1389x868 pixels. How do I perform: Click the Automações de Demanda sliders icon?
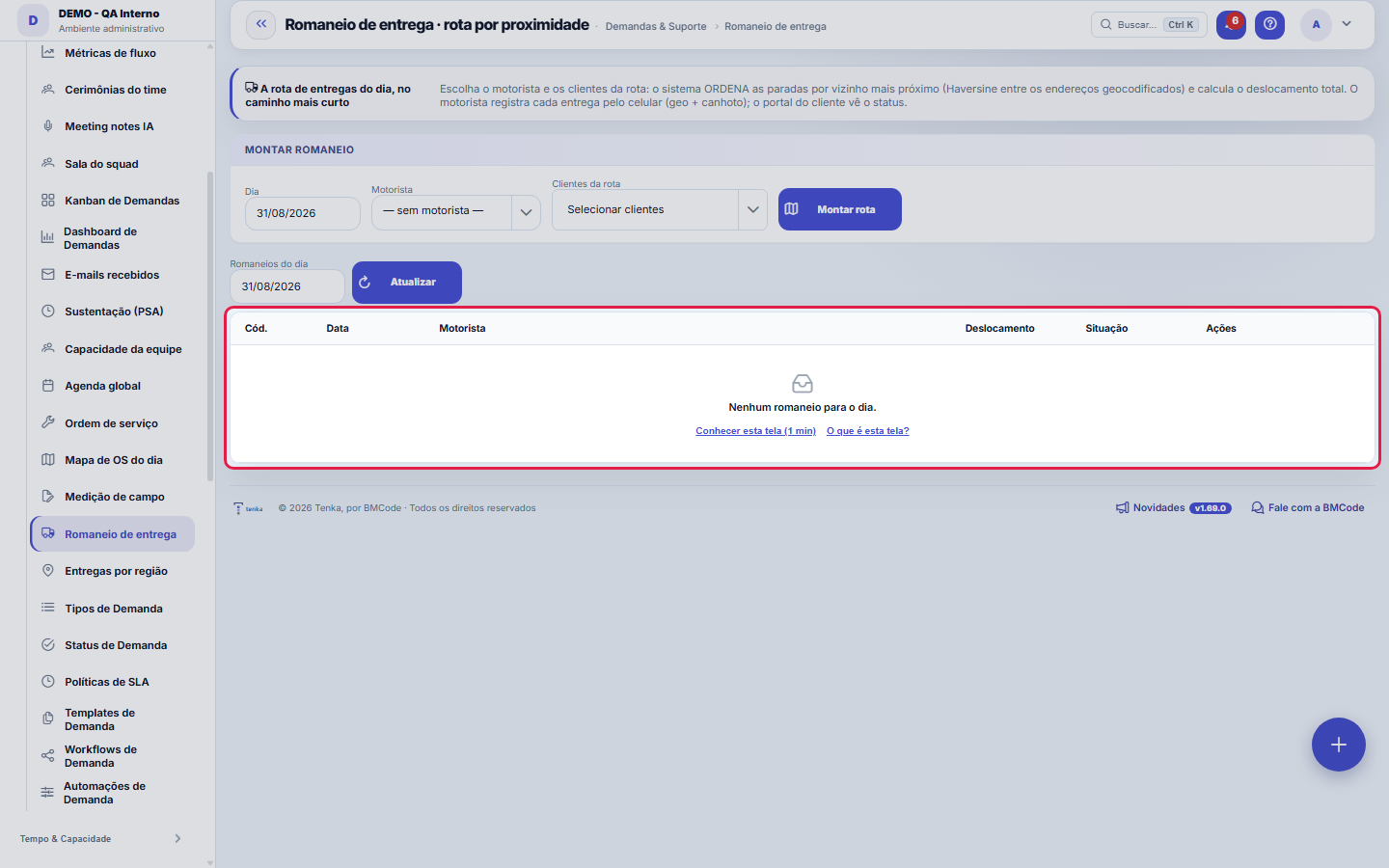click(x=47, y=793)
